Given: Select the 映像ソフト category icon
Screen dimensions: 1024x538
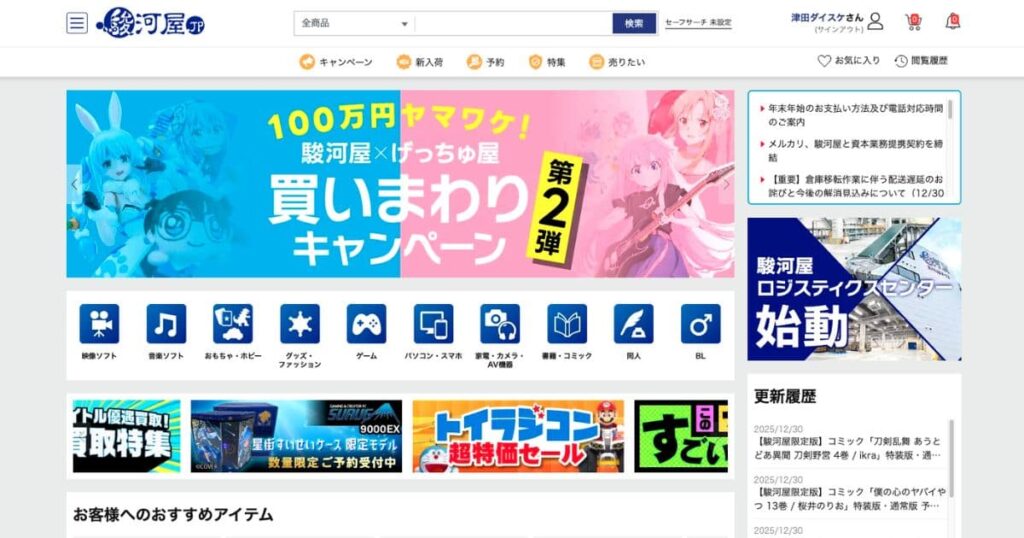Looking at the screenshot, I should tap(99, 324).
